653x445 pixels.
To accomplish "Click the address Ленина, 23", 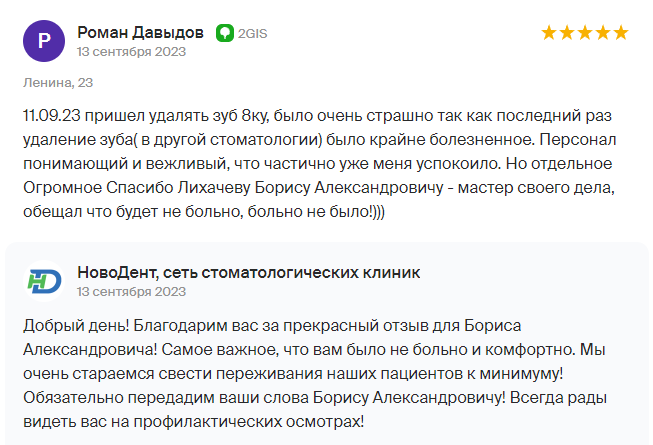I will (x=58, y=83).
